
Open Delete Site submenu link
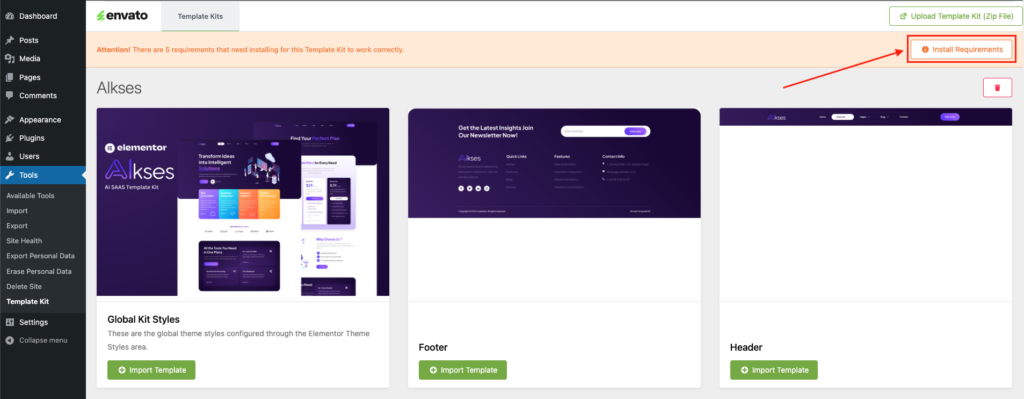24,287
